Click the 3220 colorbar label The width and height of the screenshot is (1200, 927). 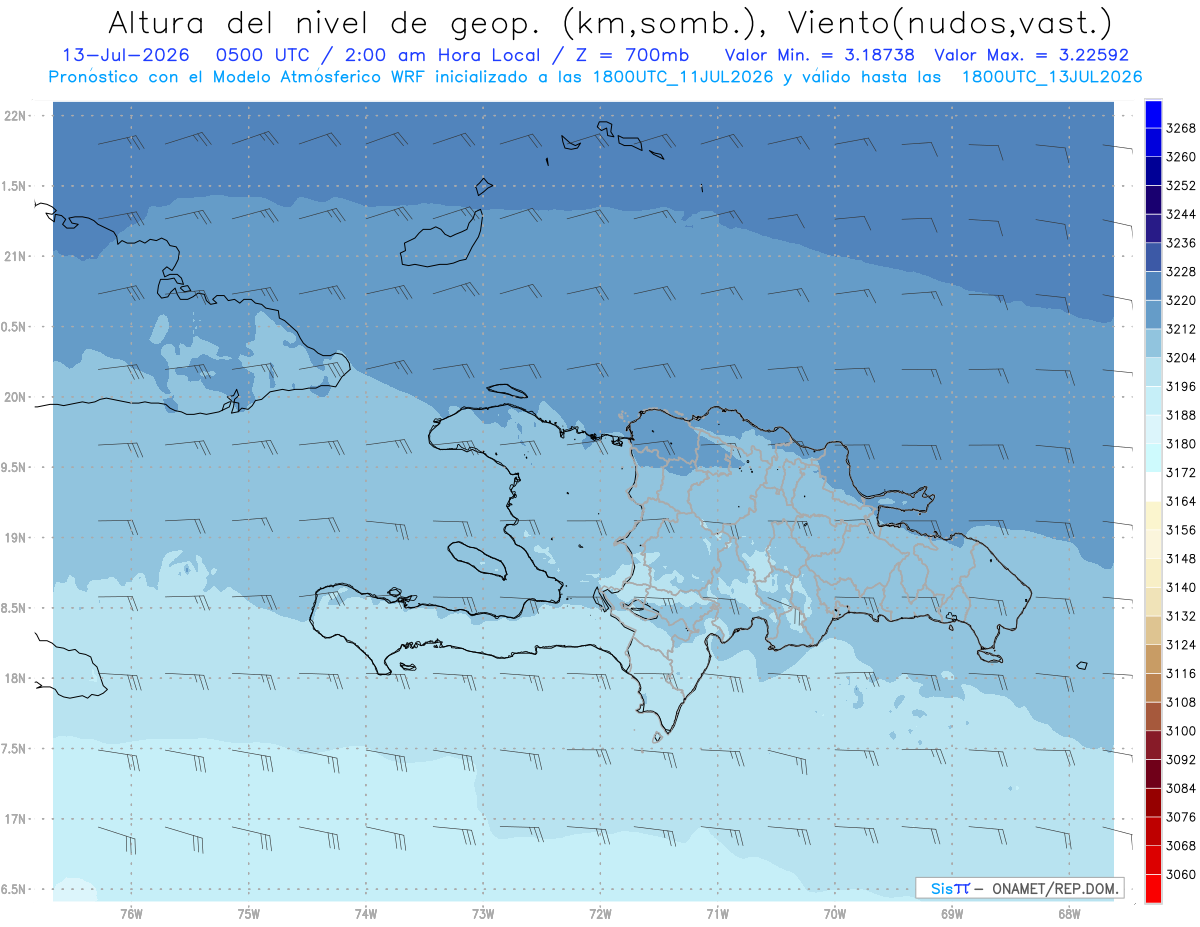1181,300
